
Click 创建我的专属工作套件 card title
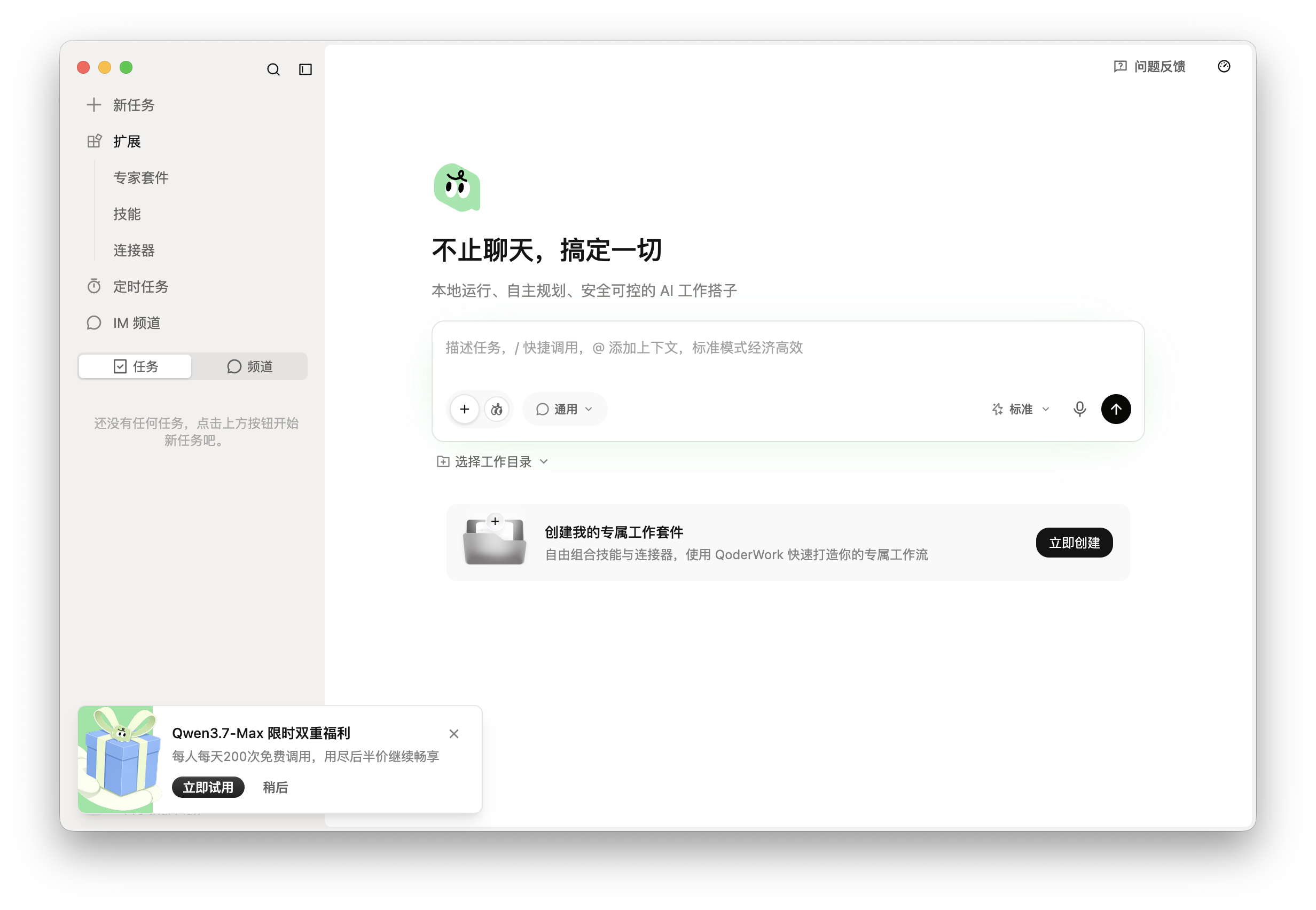pyautogui.click(x=614, y=532)
